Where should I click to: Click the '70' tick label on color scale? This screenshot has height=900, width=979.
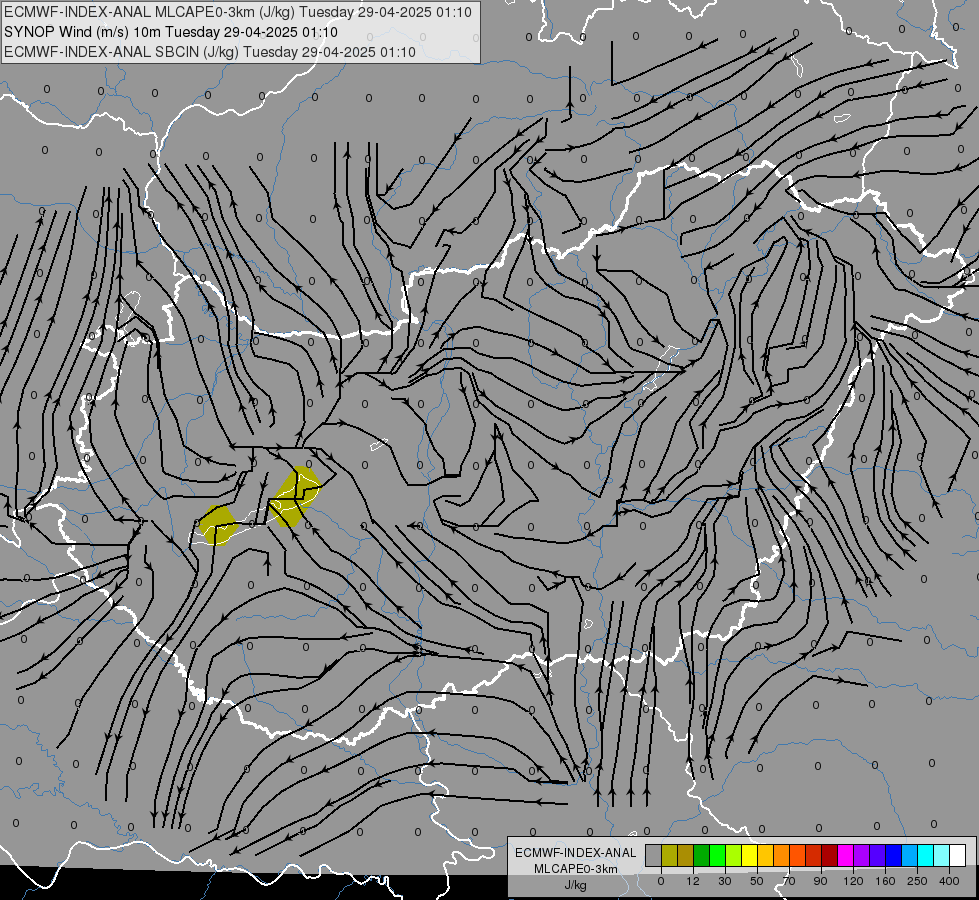pyautogui.click(x=789, y=881)
